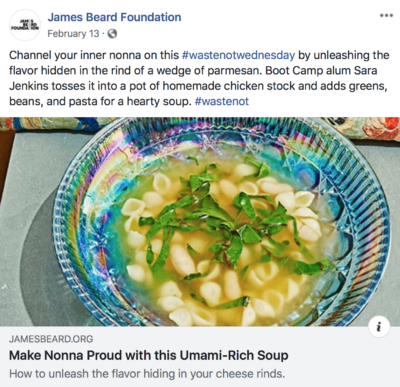Open the three-dot post options menu

(x=386, y=15)
